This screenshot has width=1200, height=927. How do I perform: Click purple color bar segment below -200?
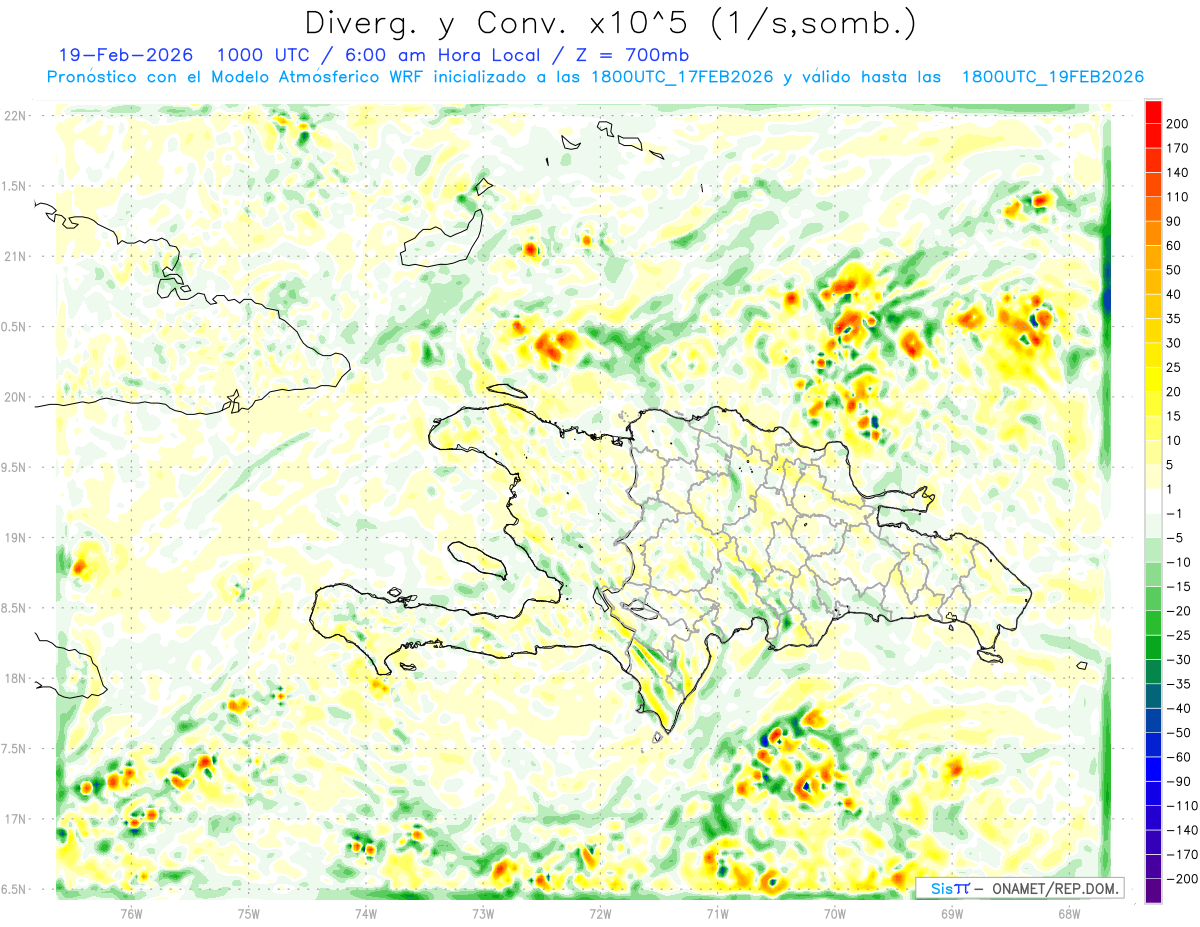tap(1153, 890)
